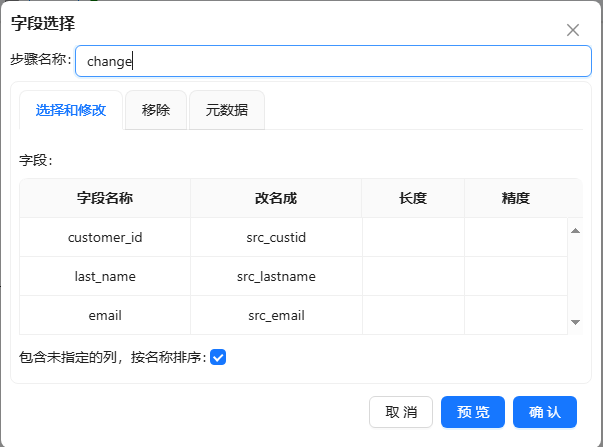Click the 长度 column header

413,198
